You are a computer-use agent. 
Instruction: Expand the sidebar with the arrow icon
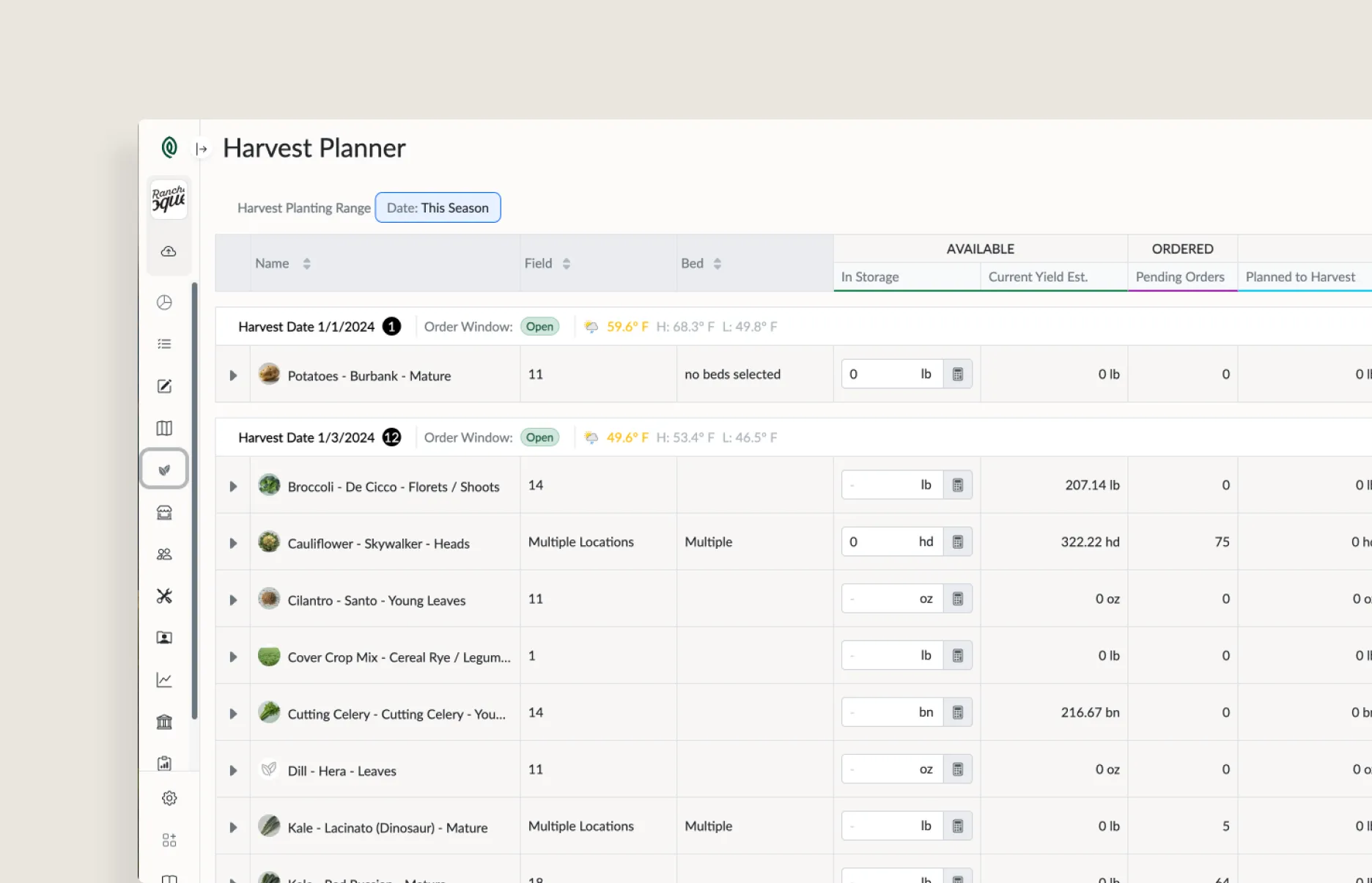coord(202,149)
